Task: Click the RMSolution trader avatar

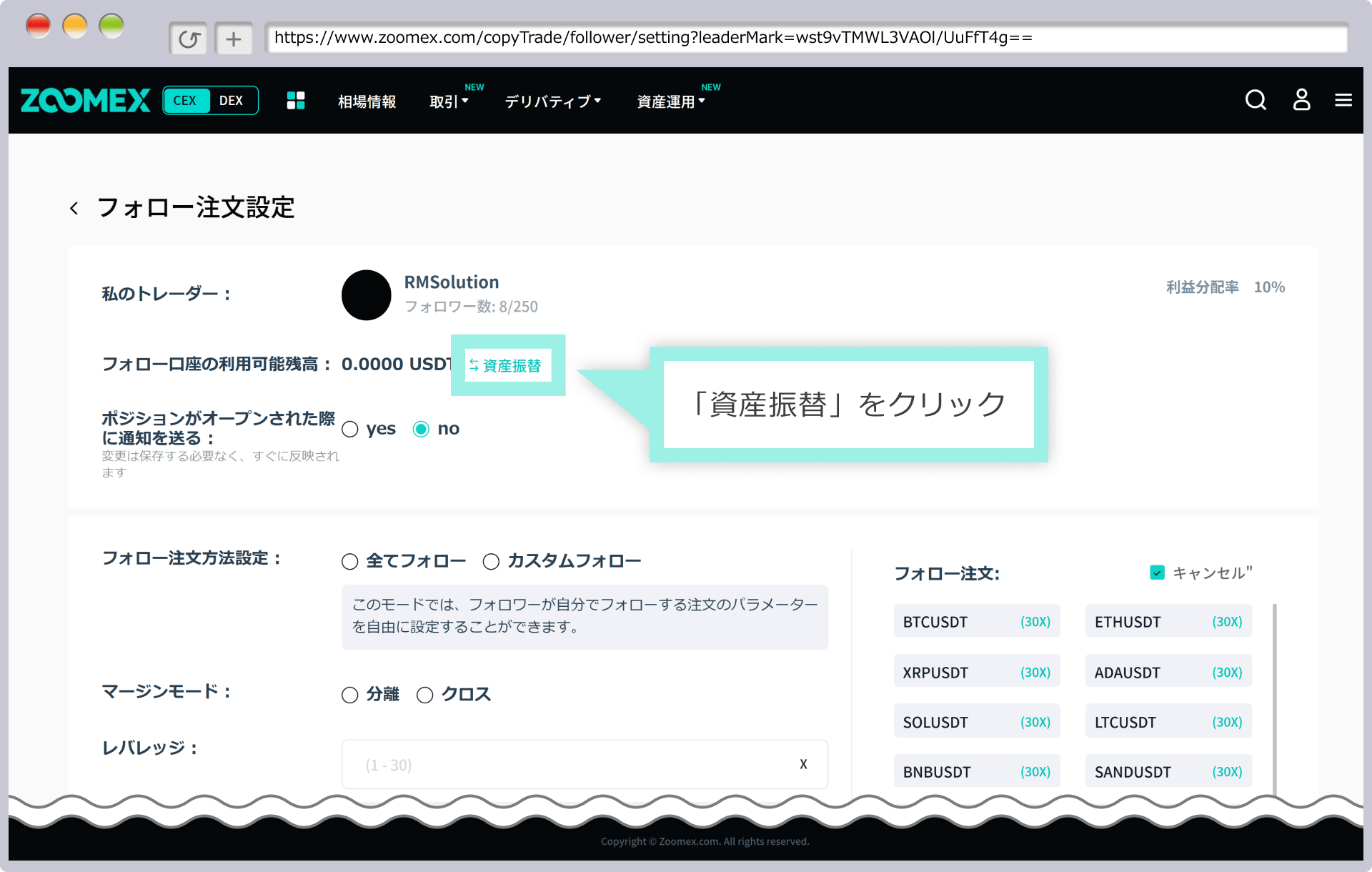Action: point(366,294)
